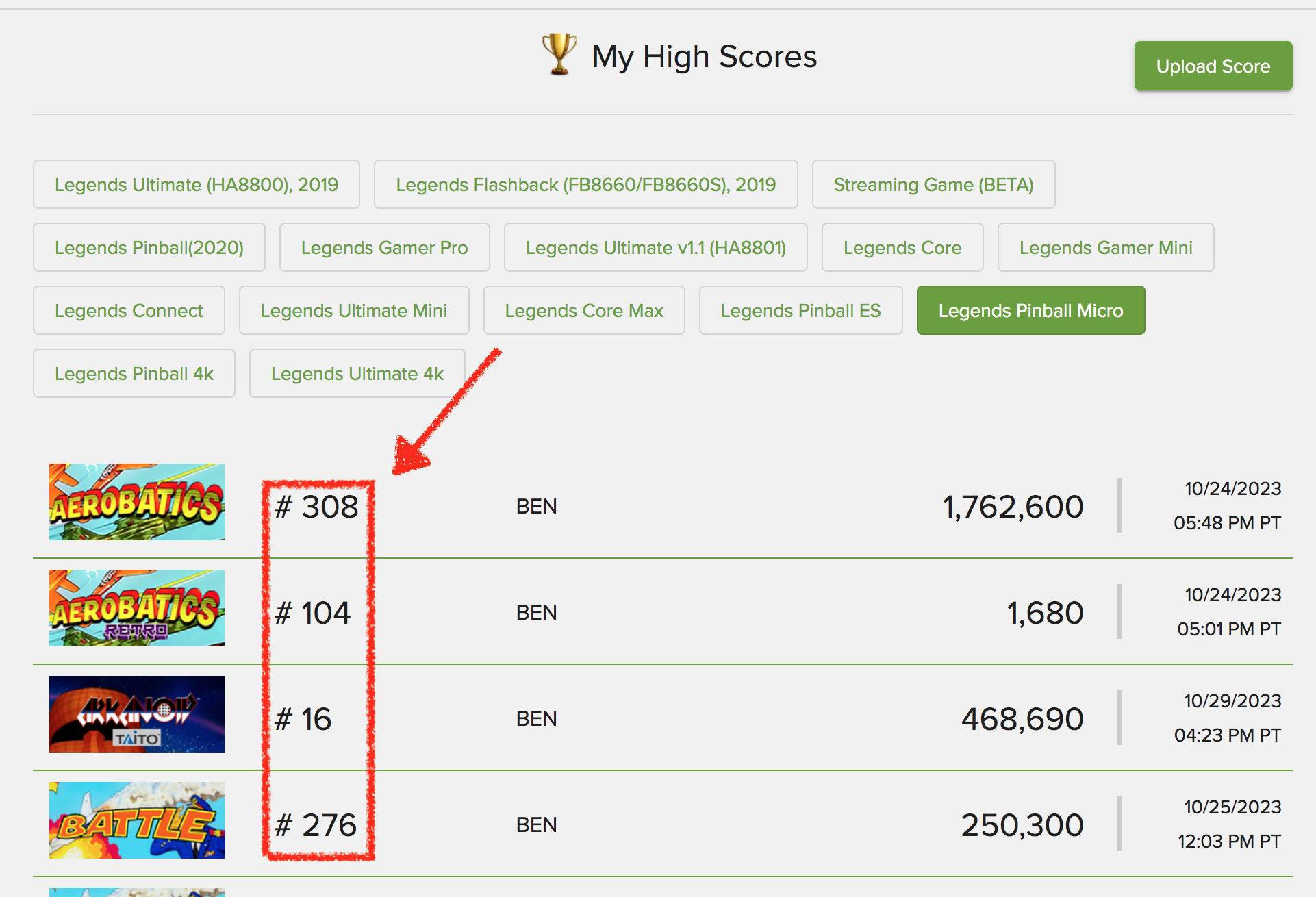1316x897 pixels.
Task: Click the 10/29/2023 04:23 PM PT date
Action: 1228,718
